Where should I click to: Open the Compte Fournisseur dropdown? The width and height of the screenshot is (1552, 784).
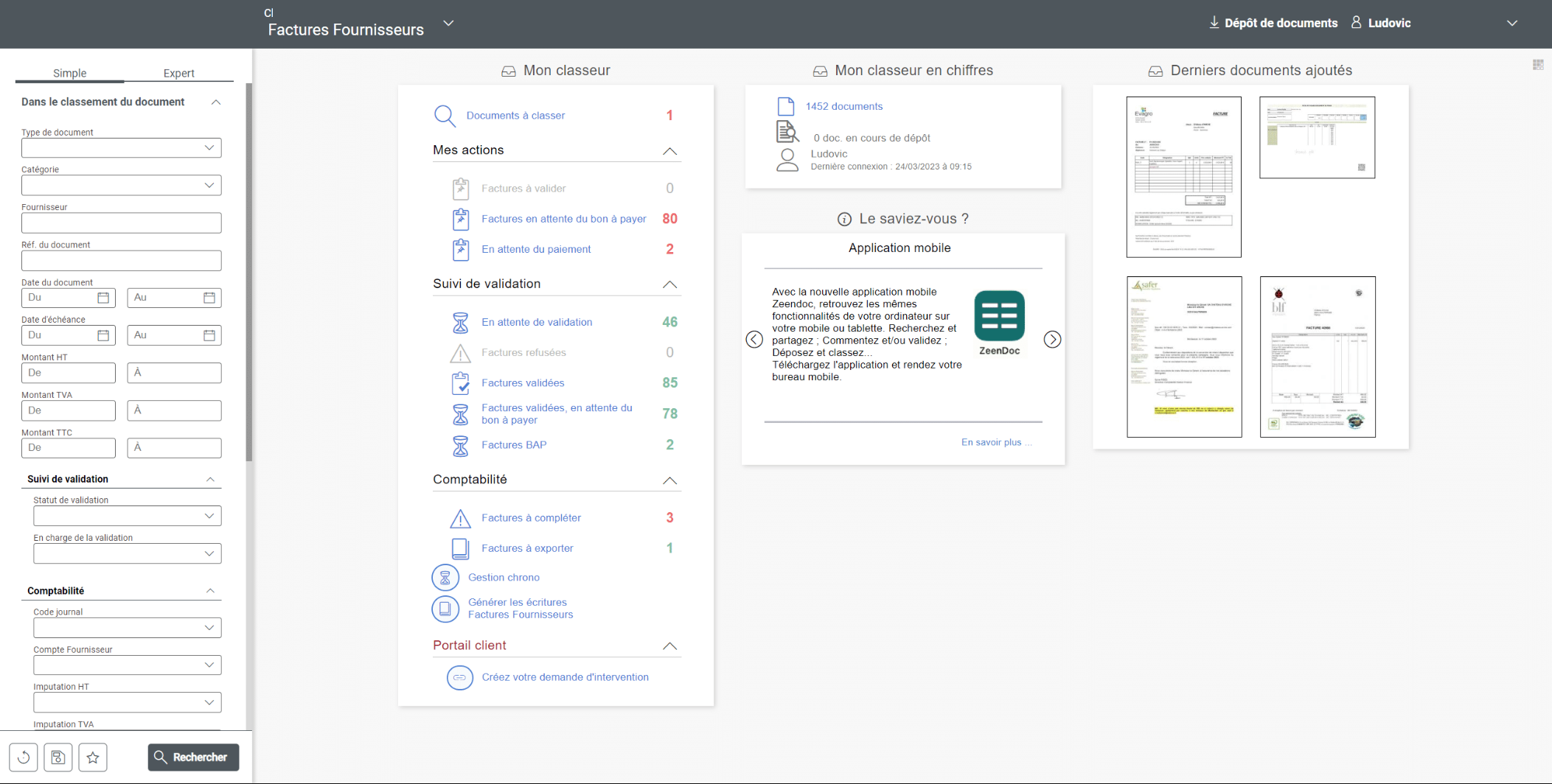(x=128, y=665)
